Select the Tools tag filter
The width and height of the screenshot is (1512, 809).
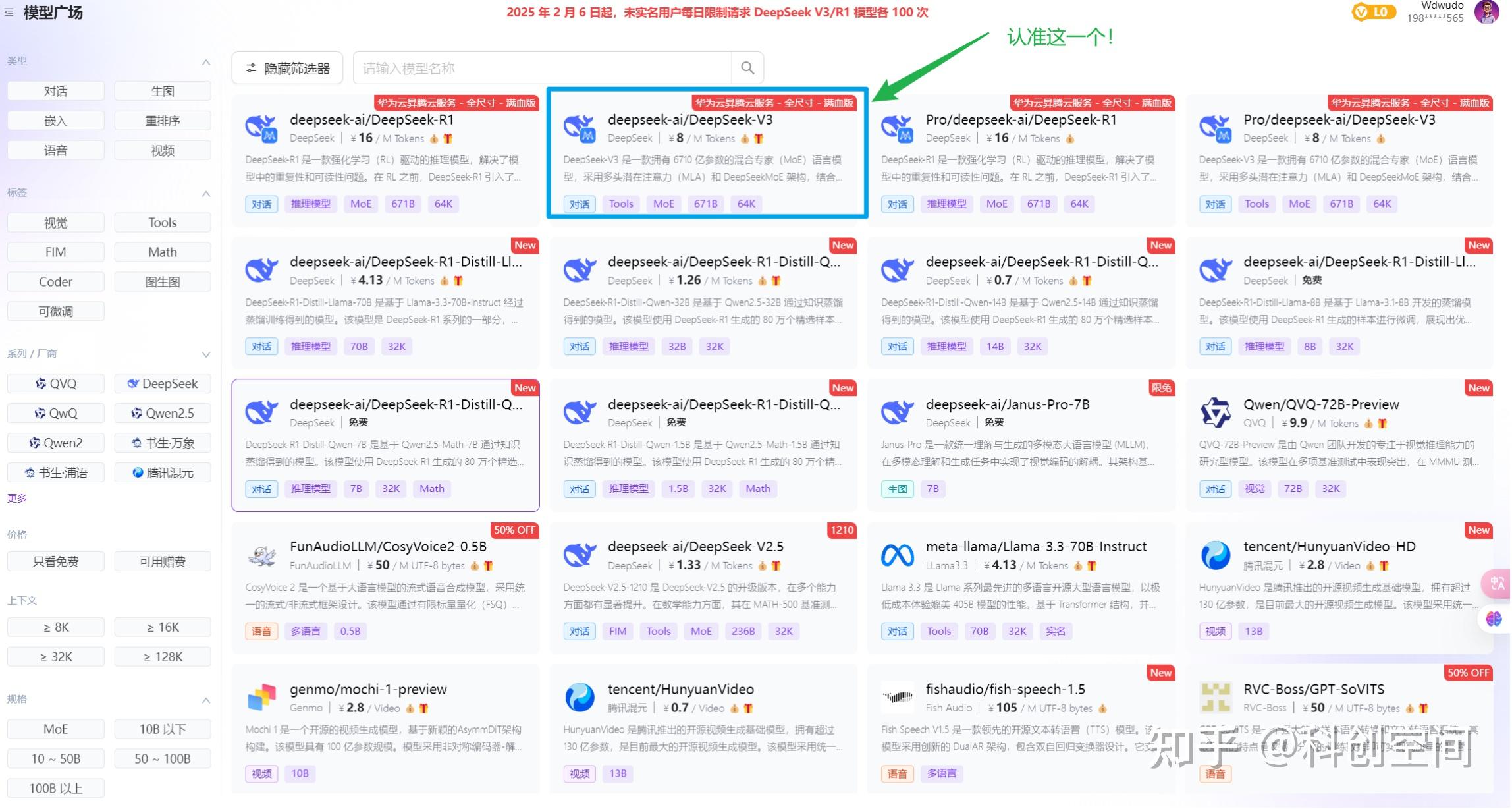click(163, 223)
